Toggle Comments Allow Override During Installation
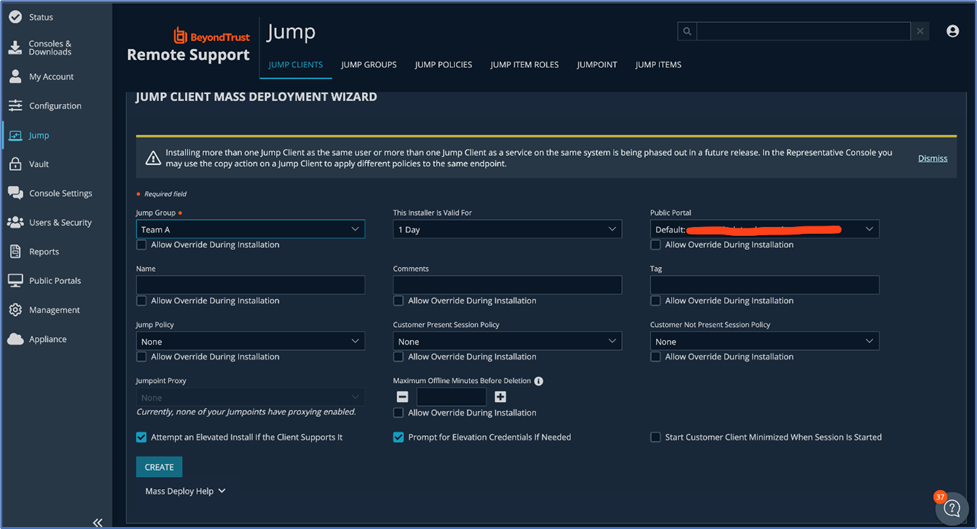The width and height of the screenshot is (977, 529). tap(398, 301)
